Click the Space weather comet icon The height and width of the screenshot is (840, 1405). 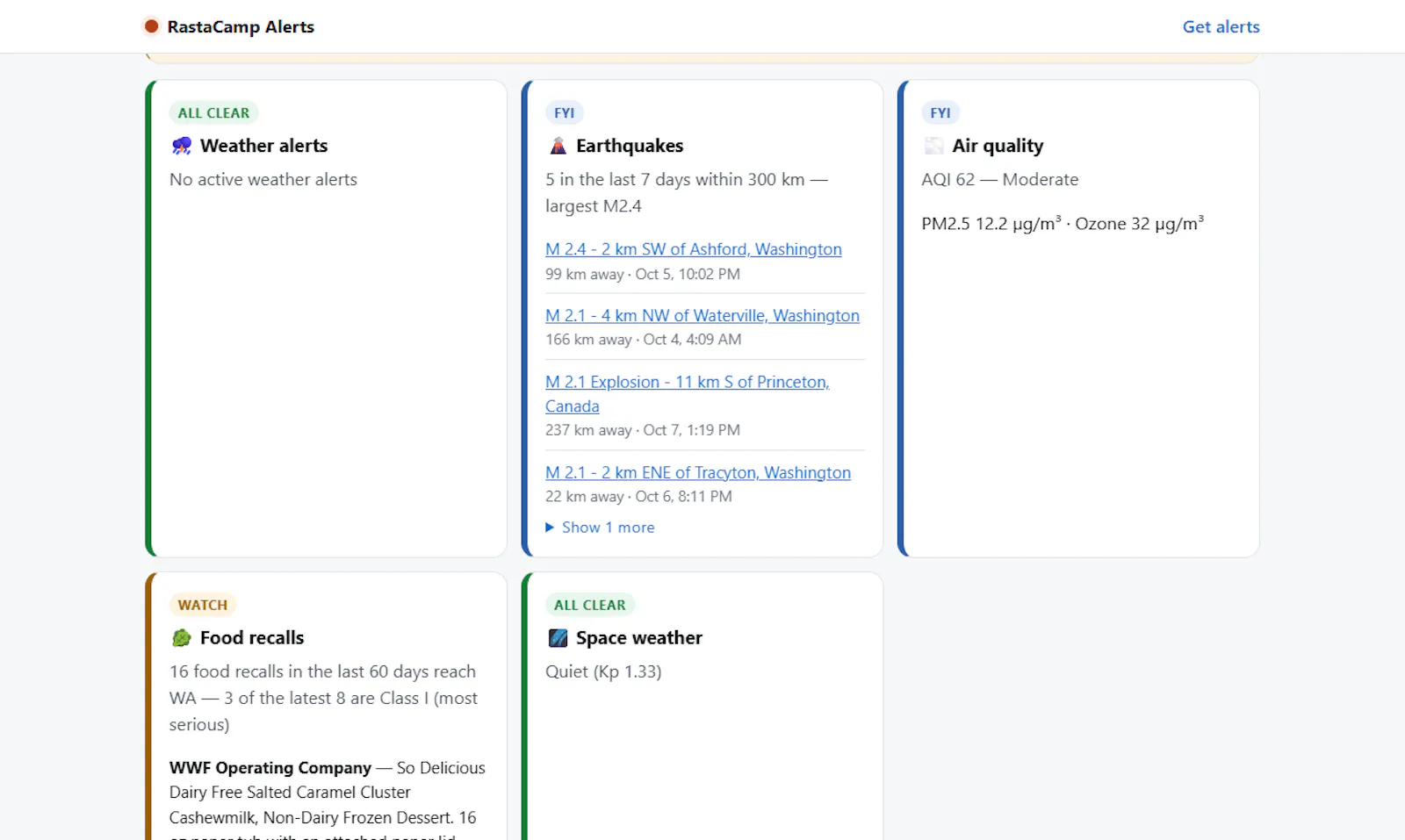558,638
